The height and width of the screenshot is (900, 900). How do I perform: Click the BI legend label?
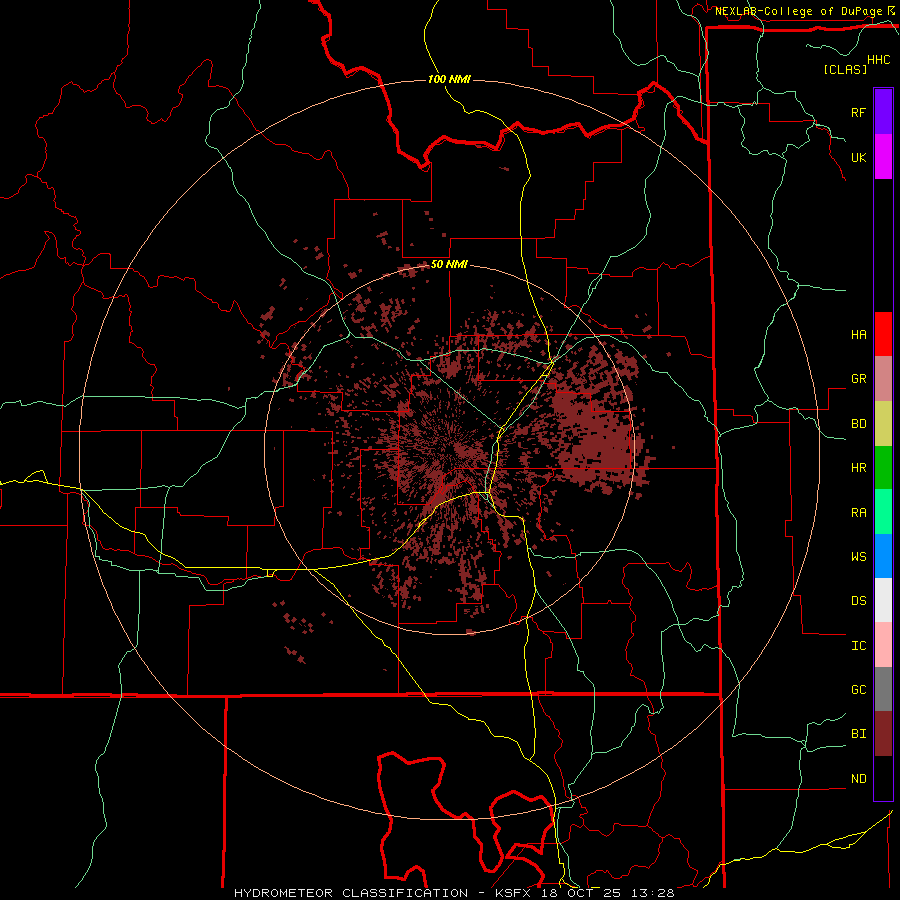858,734
